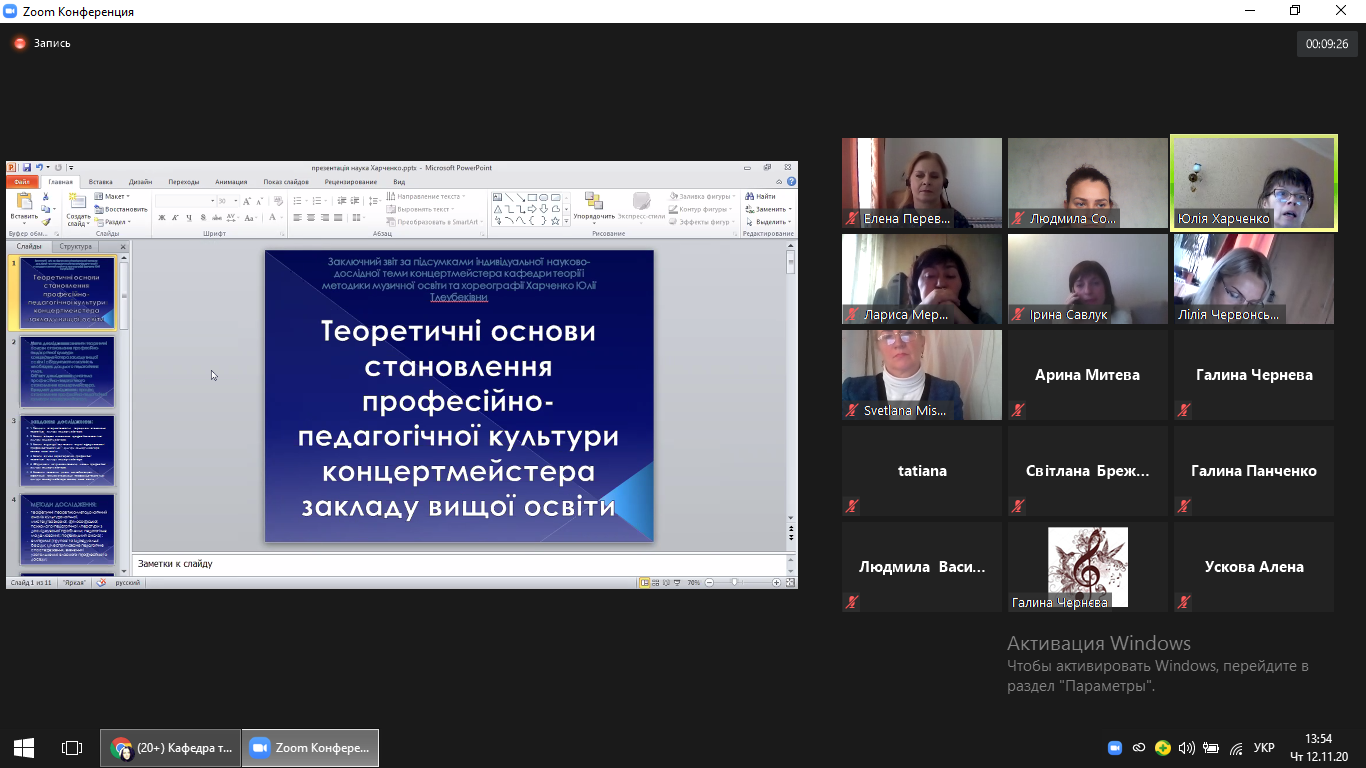Click the Task View taskbar icon
The image size is (1366, 768).
point(72,747)
